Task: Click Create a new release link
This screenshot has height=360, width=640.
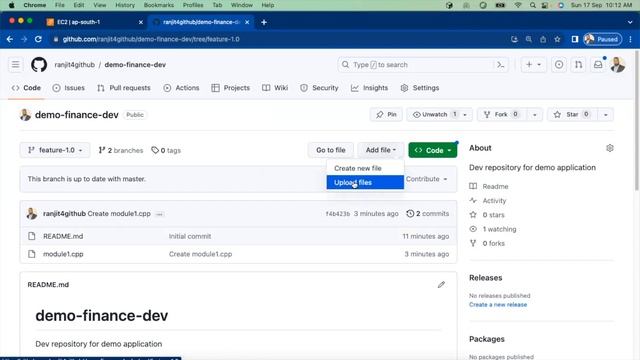Action: point(498,304)
